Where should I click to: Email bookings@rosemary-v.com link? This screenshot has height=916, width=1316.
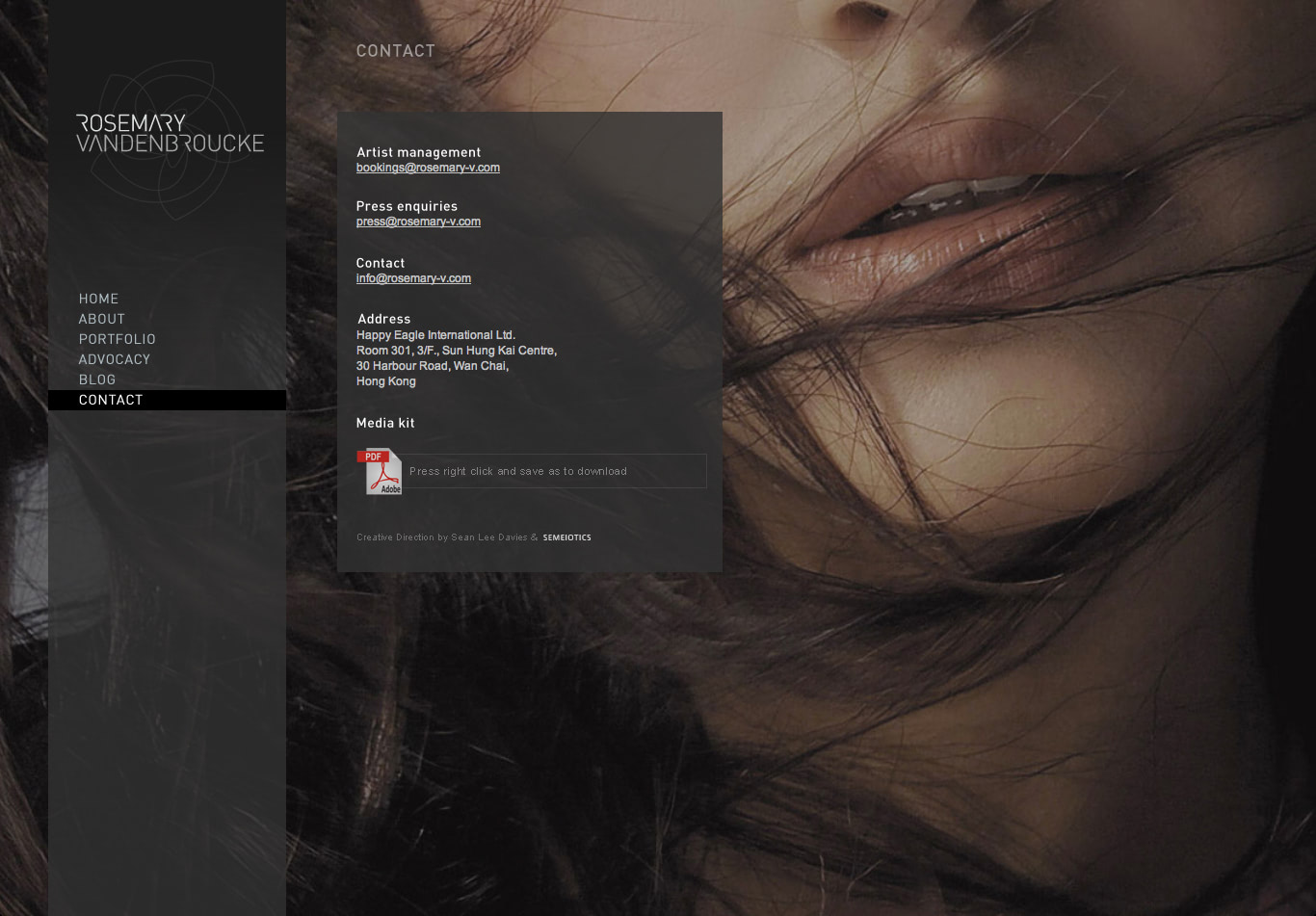[x=428, y=168]
